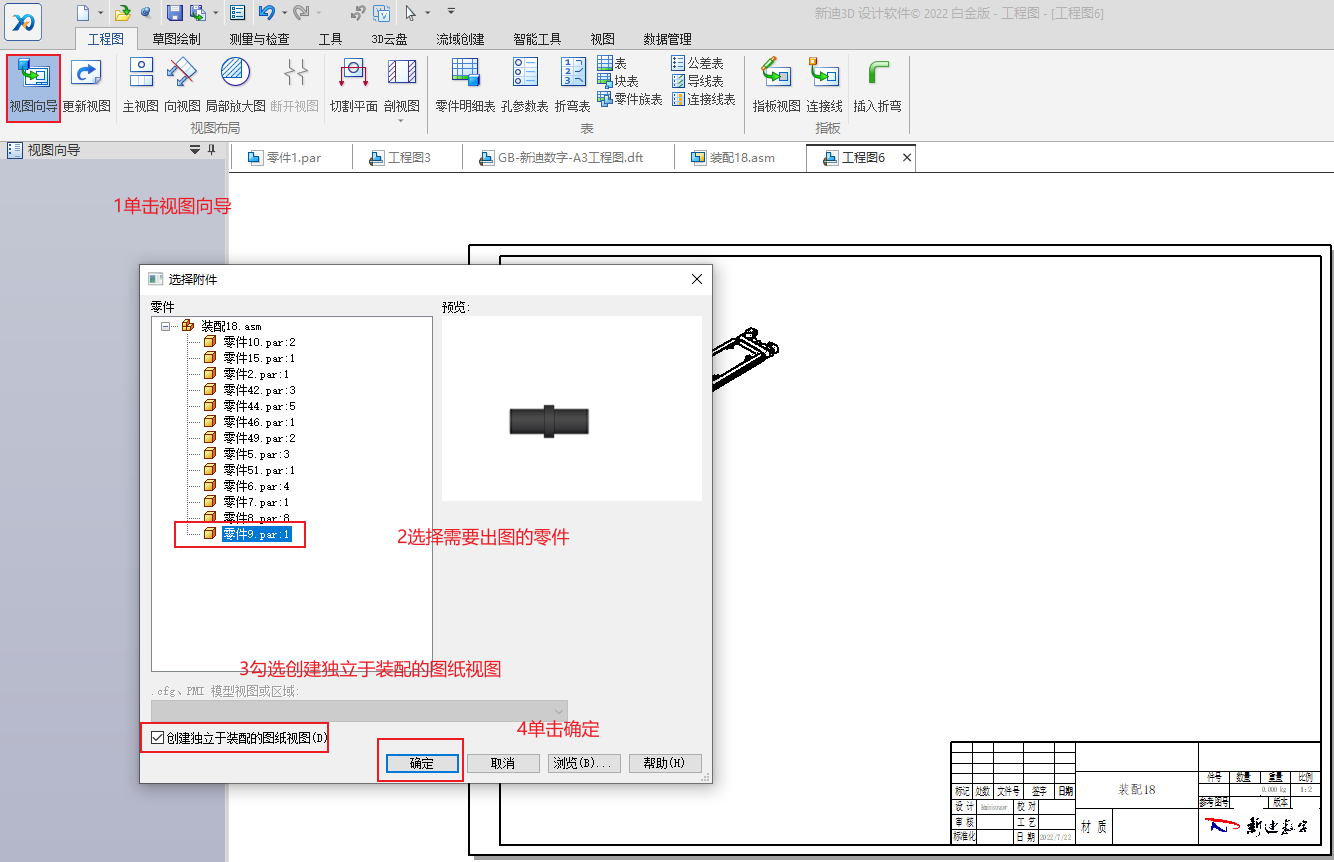Switch to the 草图绘制 ribbon tab
Screen dimensions: 1334x862
(x=176, y=39)
